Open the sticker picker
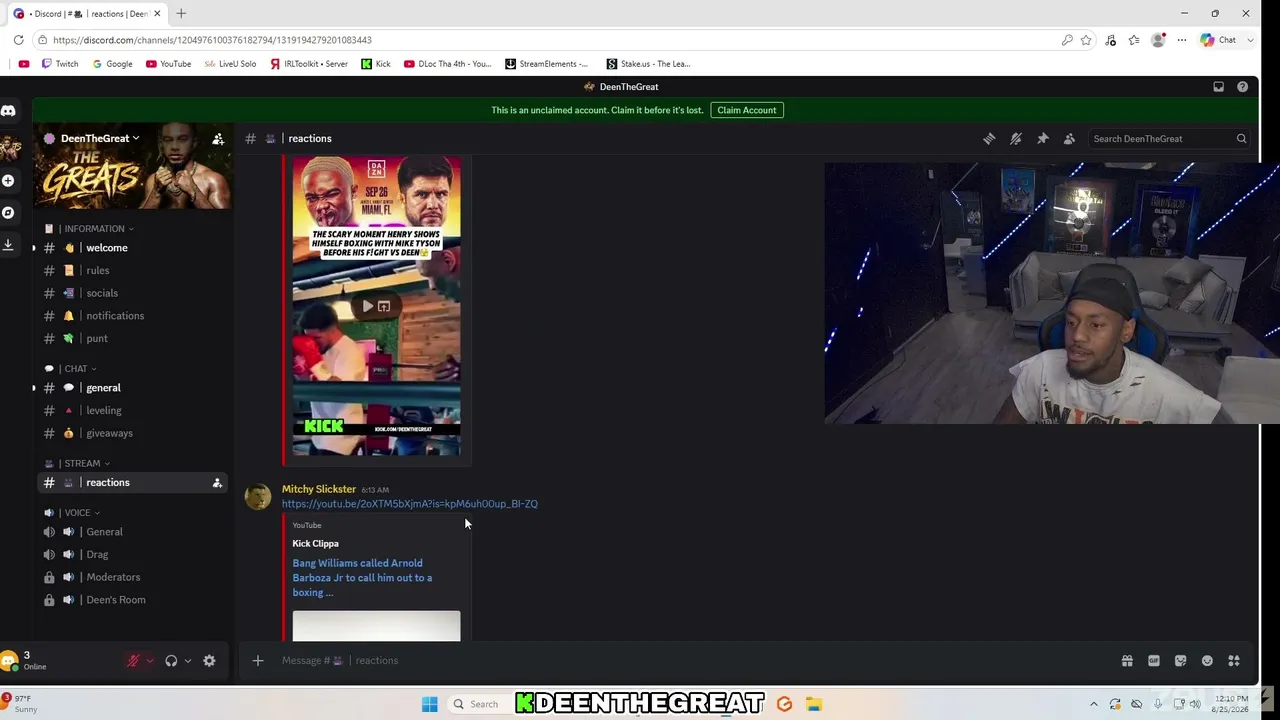Image resolution: width=1280 pixels, height=720 pixels. point(1181,661)
